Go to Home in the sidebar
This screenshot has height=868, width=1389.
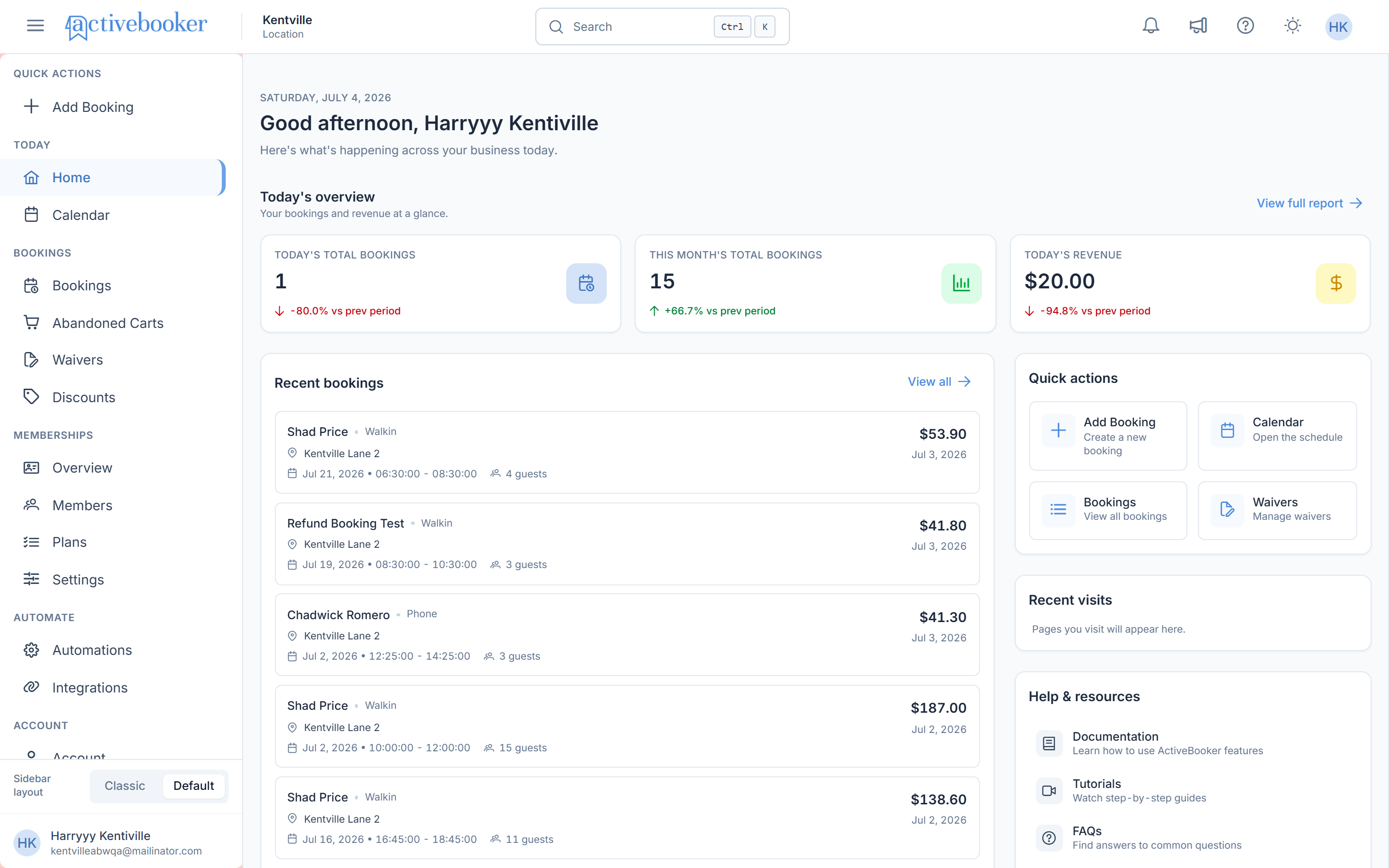(112, 177)
